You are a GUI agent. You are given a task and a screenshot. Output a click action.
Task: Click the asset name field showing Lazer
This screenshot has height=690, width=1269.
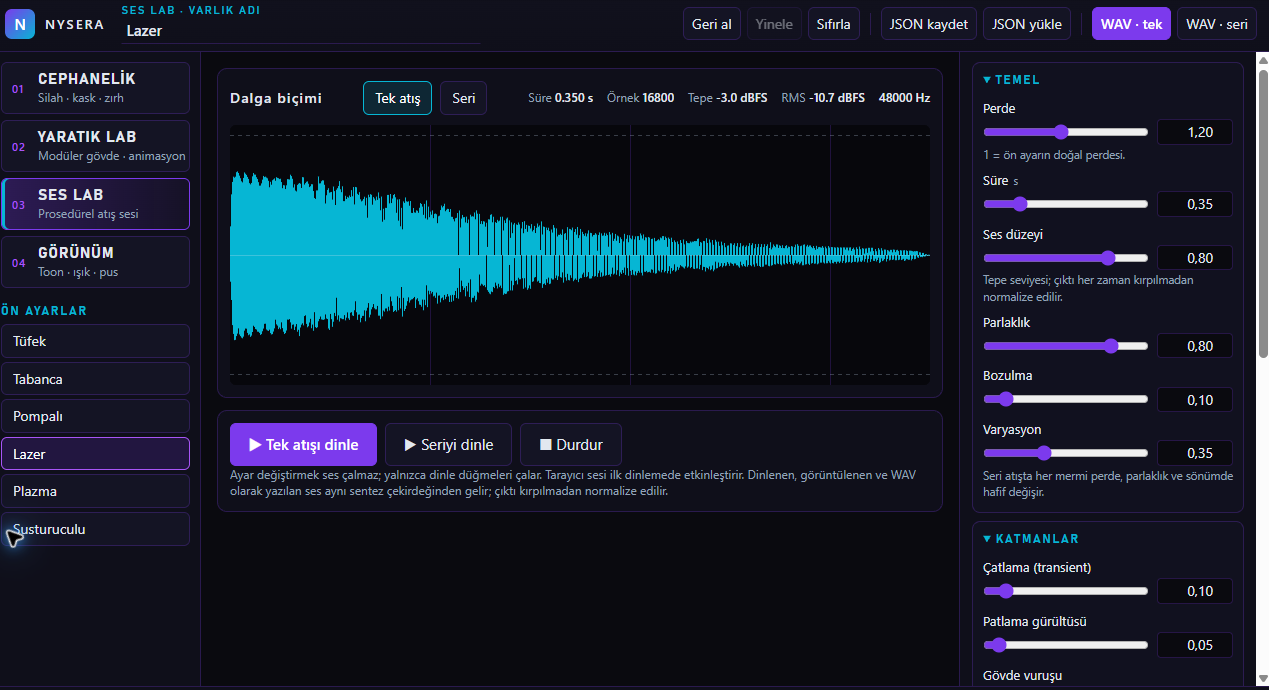point(300,31)
